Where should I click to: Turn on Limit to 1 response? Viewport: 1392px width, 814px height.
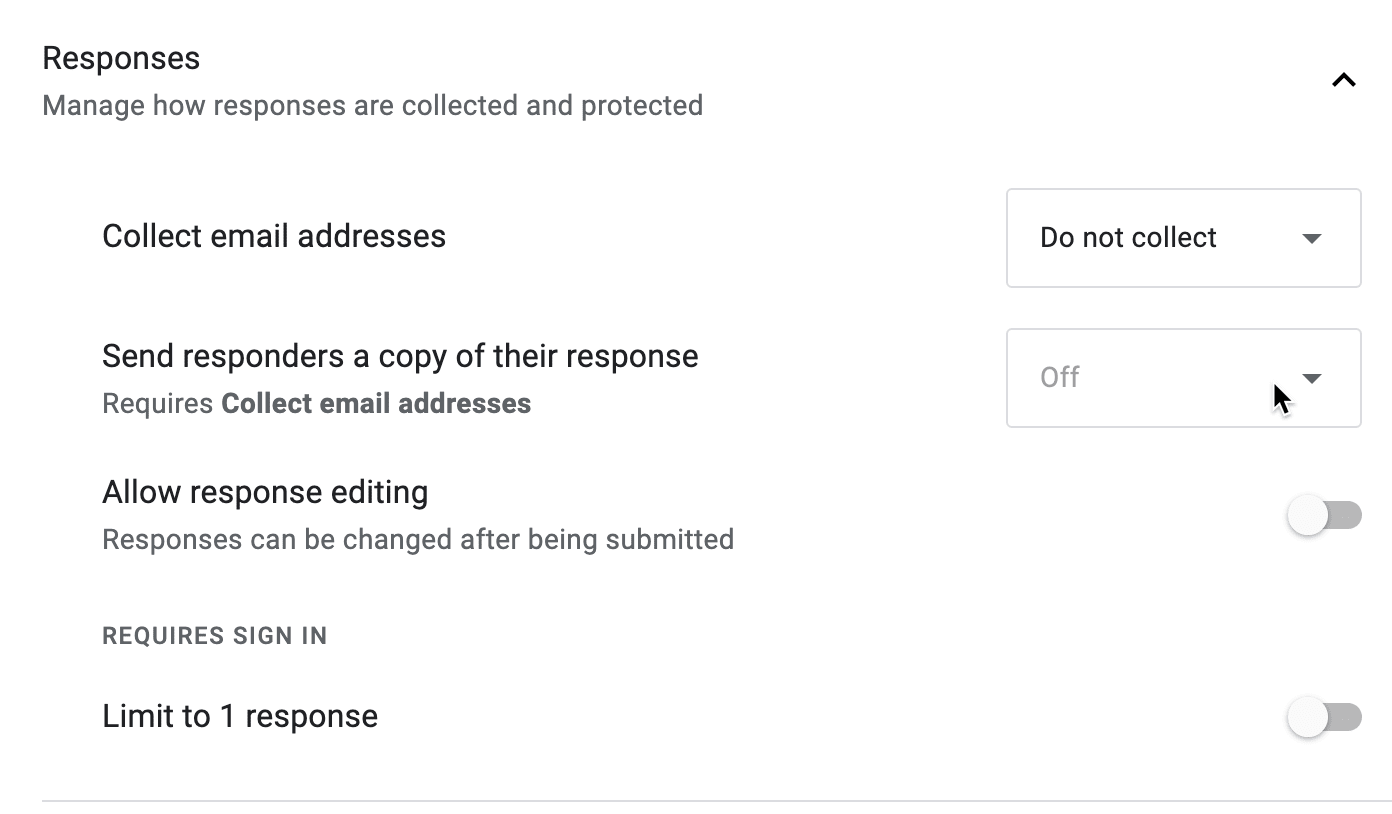[x=1325, y=716]
